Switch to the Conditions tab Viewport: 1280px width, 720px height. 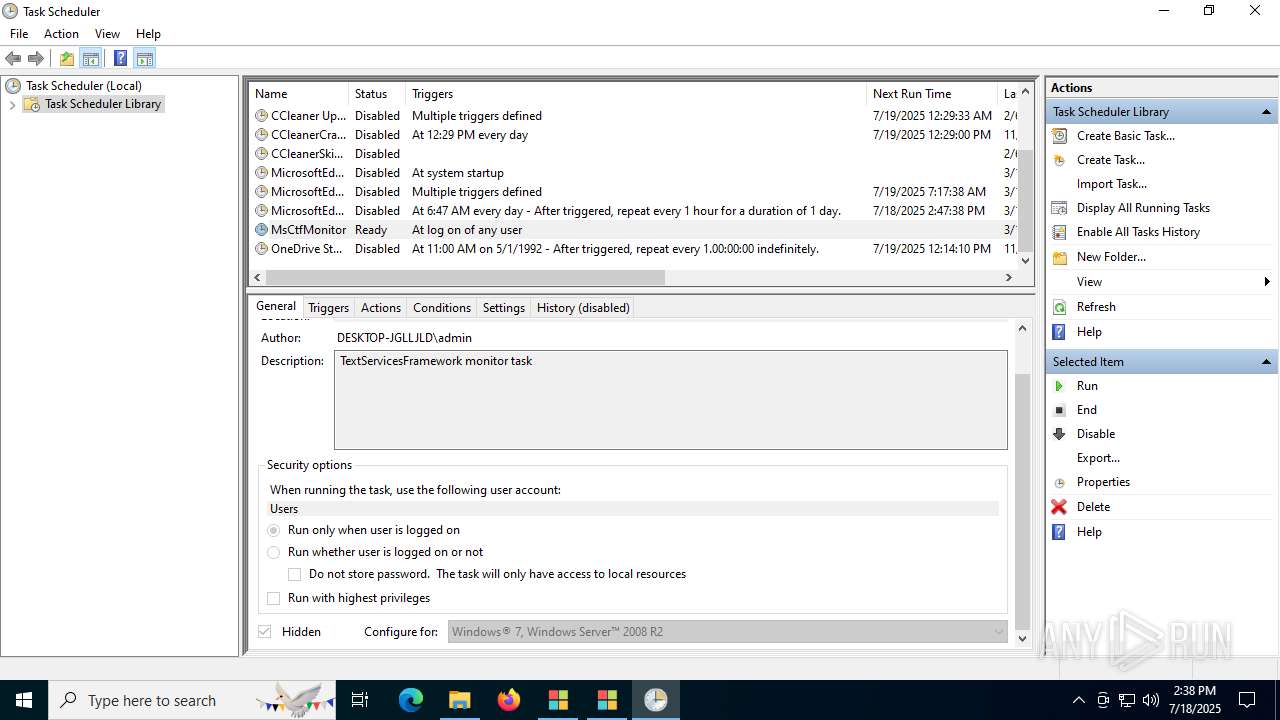tap(442, 308)
